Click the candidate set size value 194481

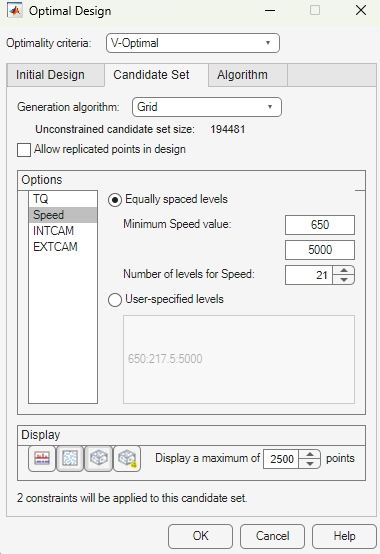coord(228,129)
